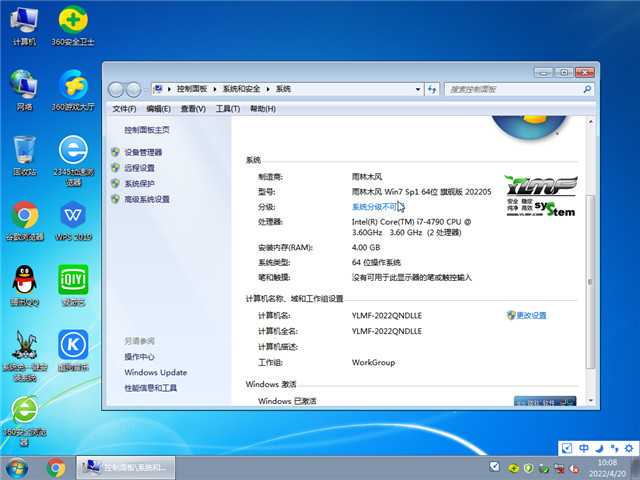Click the 系统和安全 breadcrumb
Image resolution: width=640 pixels, height=480 pixels.
(241, 89)
